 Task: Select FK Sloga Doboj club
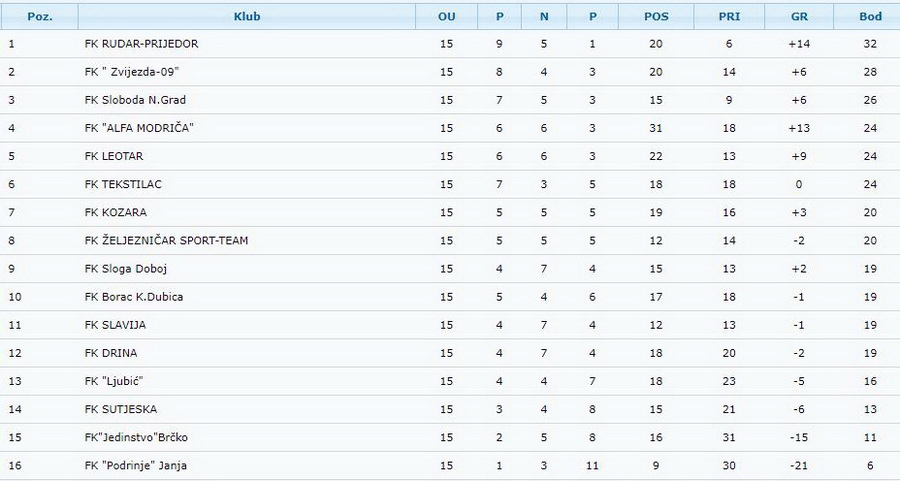(x=126, y=269)
